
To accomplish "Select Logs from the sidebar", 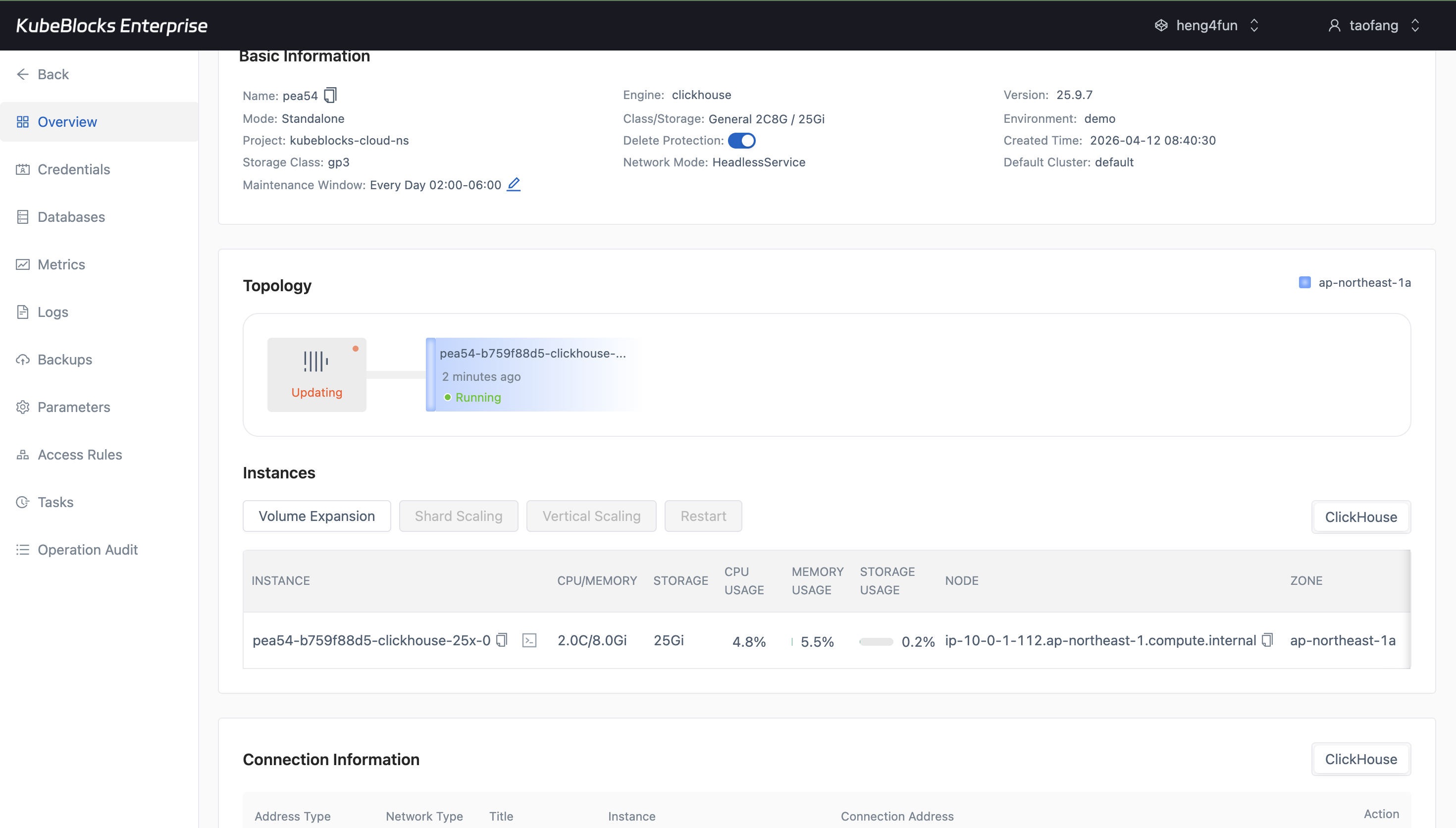I will 52,311.
